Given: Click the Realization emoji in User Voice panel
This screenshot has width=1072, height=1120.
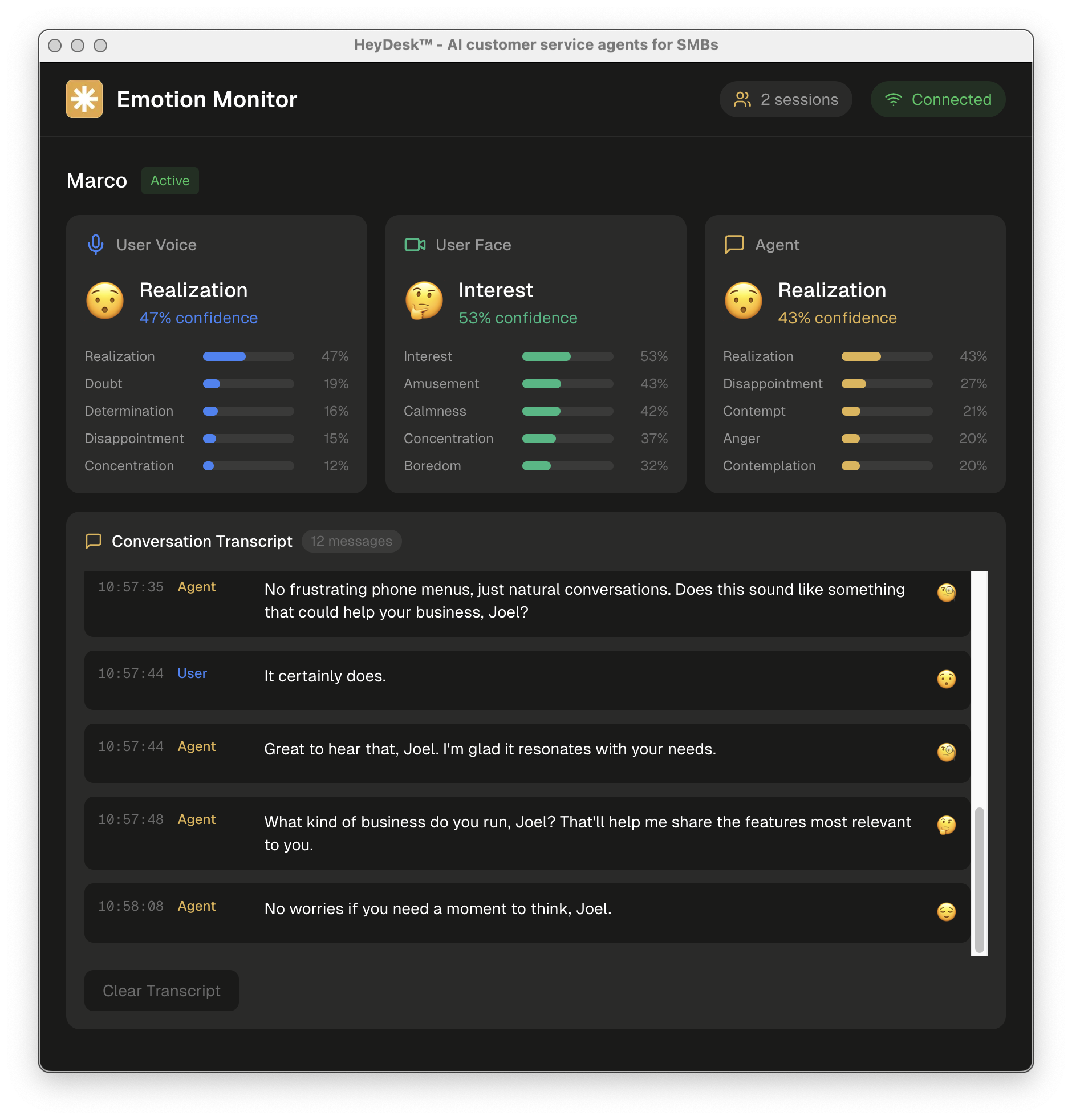Looking at the screenshot, I should coord(104,301).
